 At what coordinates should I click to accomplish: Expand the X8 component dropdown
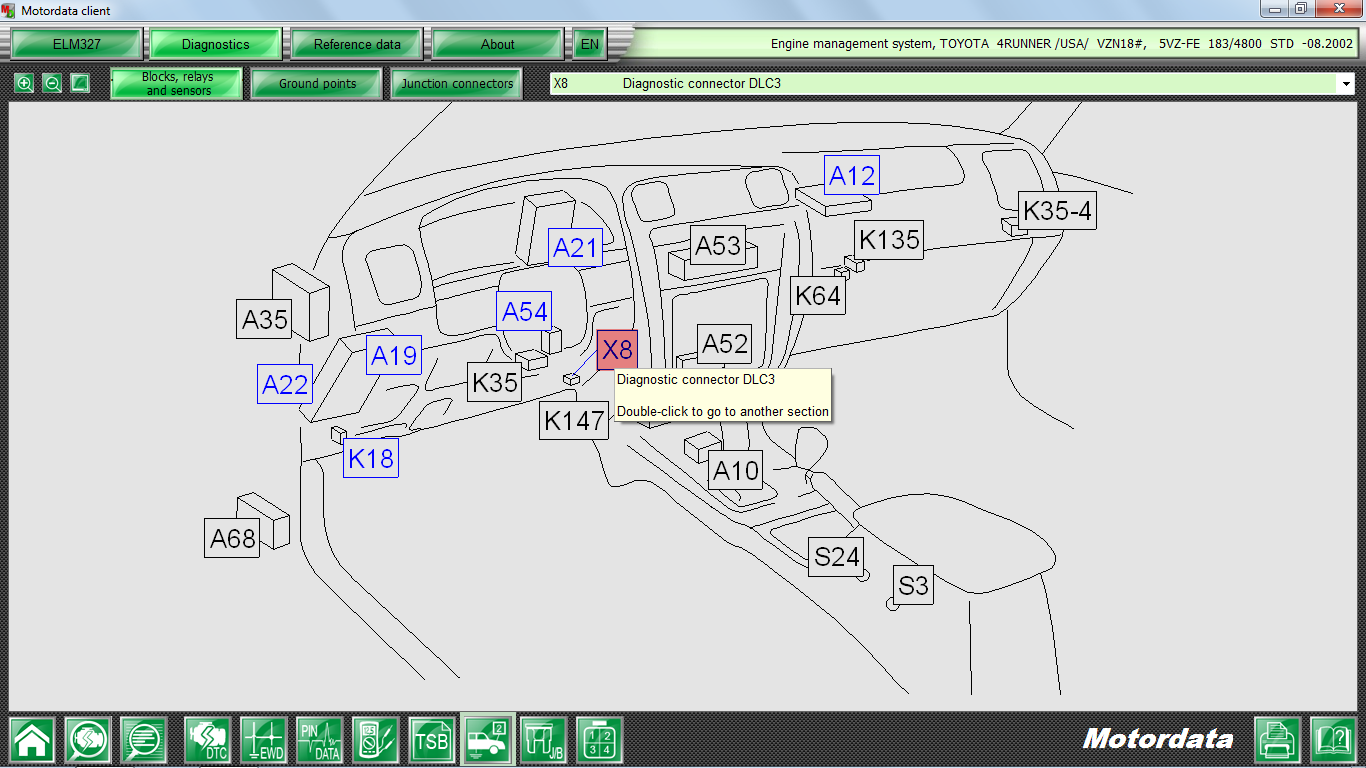coord(1345,84)
